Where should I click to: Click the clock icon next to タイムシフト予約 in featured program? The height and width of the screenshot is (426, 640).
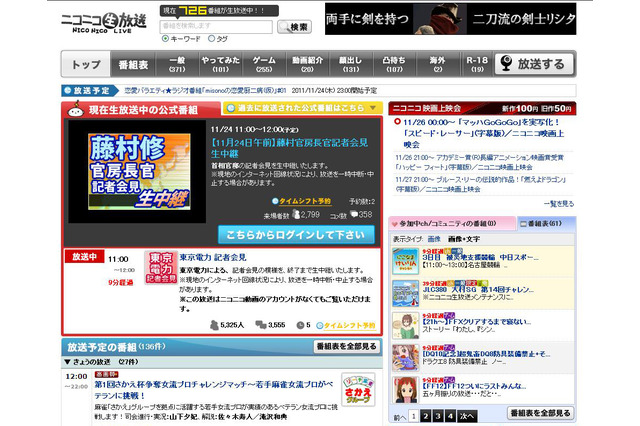pos(275,201)
